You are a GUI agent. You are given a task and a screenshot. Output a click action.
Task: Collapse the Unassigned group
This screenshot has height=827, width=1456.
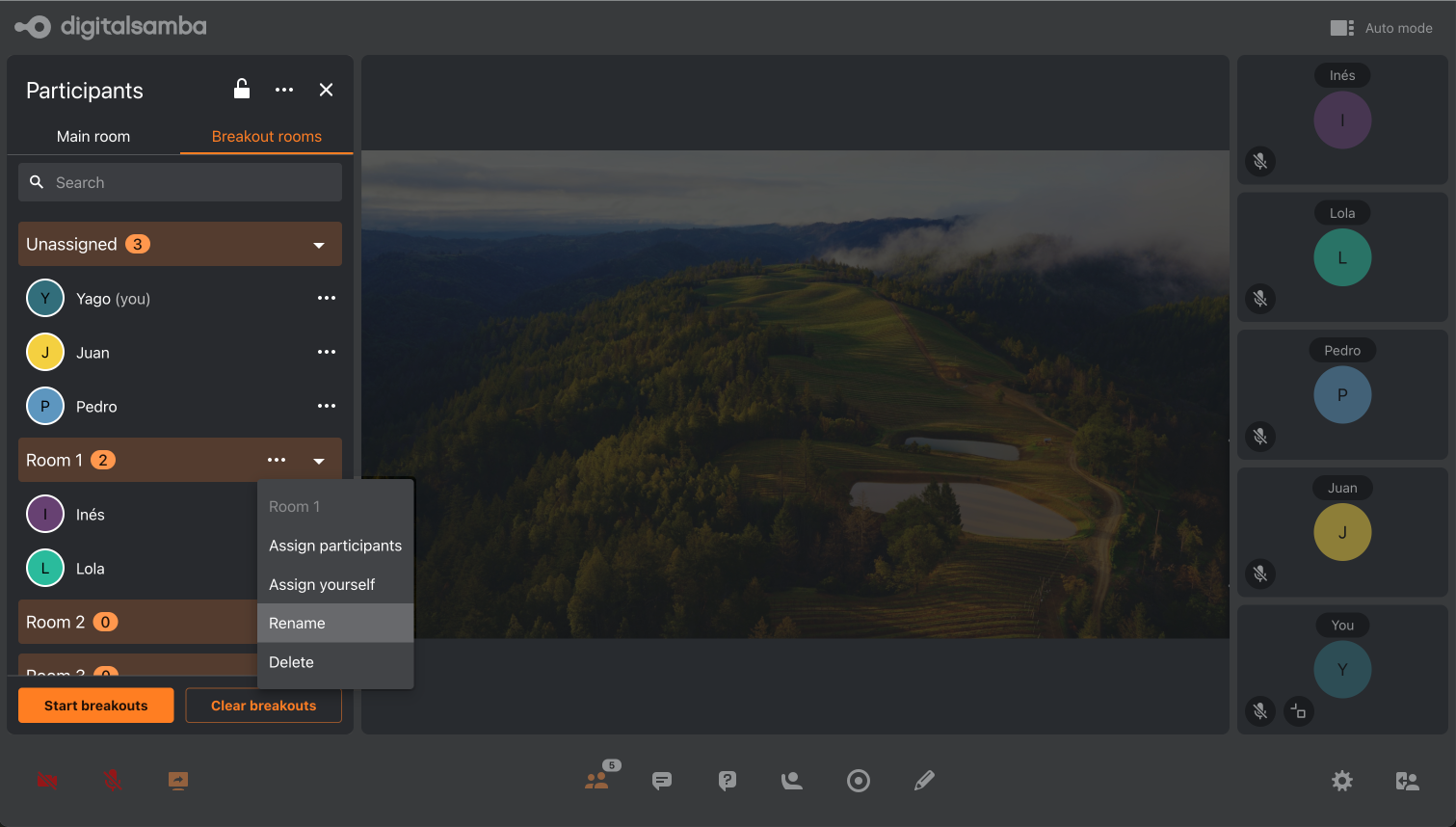[319, 245]
